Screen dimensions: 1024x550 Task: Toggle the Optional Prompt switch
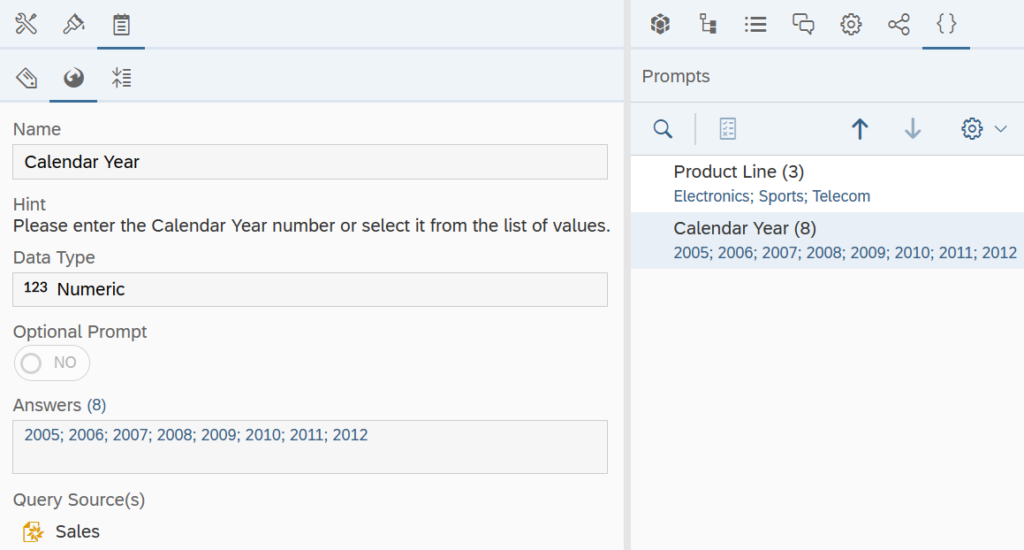tap(52, 363)
